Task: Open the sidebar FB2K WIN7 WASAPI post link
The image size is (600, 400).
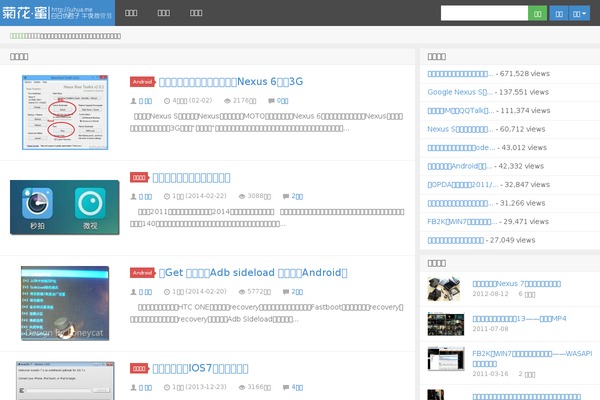Action: (x=532, y=358)
